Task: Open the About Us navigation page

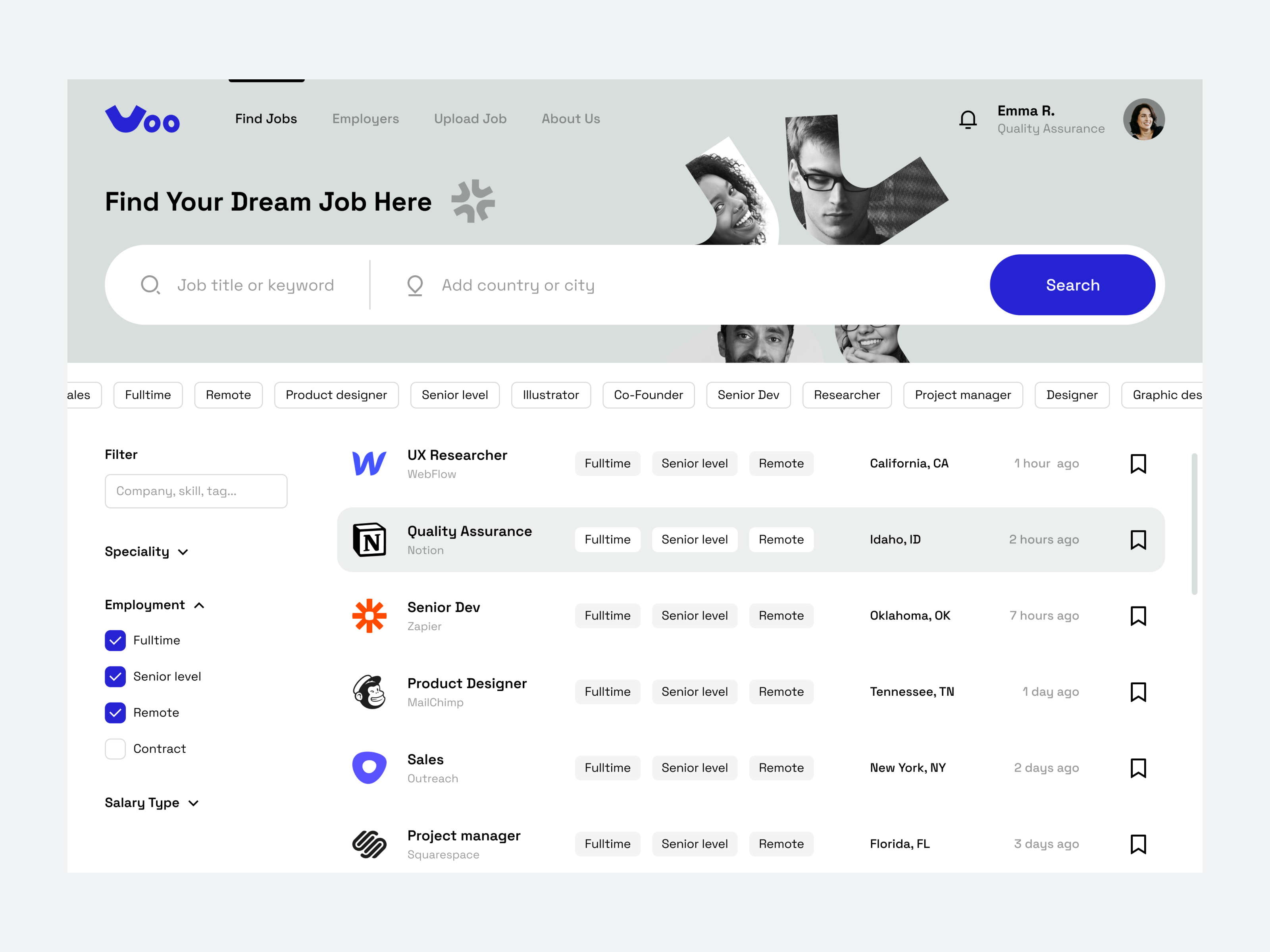Action: pyautogui.click(x=570, y=119)
